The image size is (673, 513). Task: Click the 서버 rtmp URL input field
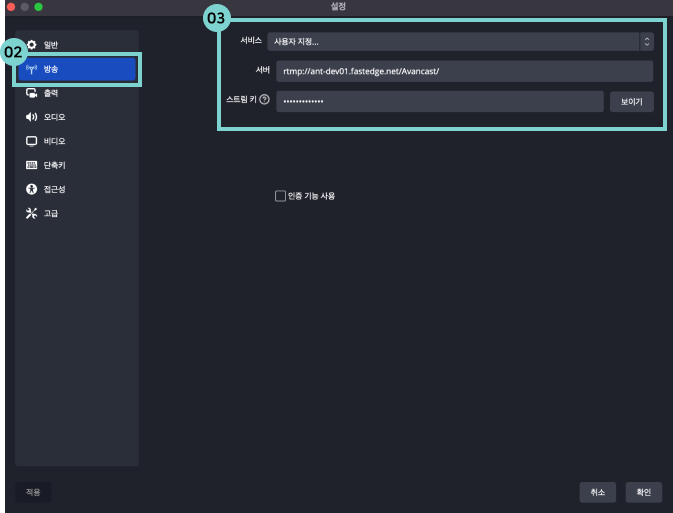[x=464, y=71]
